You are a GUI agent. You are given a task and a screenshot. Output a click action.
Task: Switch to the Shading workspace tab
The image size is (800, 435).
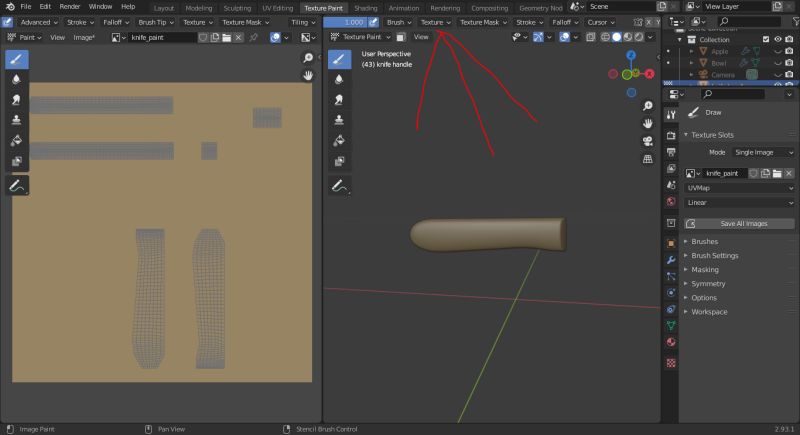[x=365, y=8]
